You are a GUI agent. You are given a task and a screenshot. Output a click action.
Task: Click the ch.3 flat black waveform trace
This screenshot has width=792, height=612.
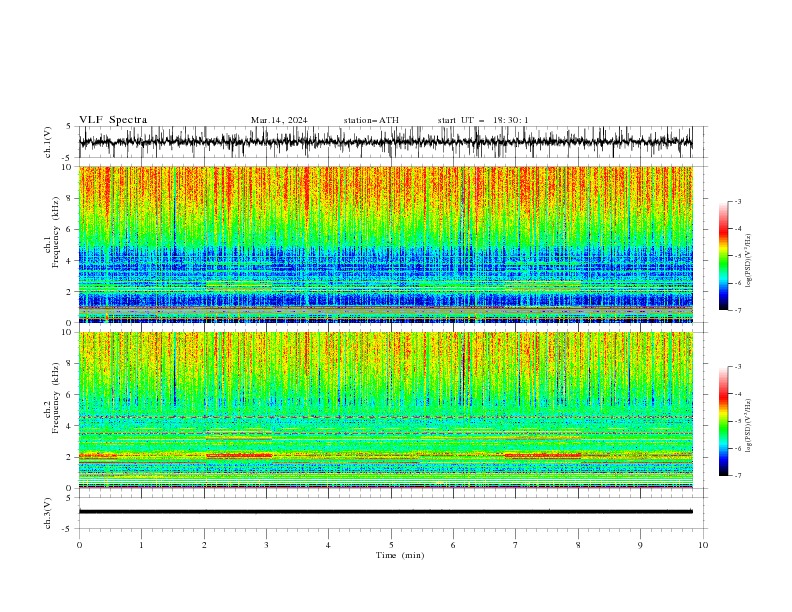[x=385, y=512]
